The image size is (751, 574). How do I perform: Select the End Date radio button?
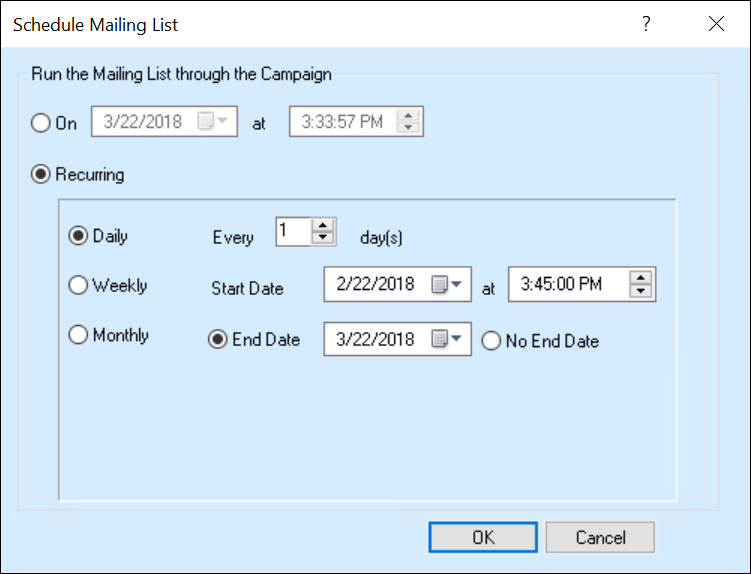pyautogui.click(x=217, y=339)
